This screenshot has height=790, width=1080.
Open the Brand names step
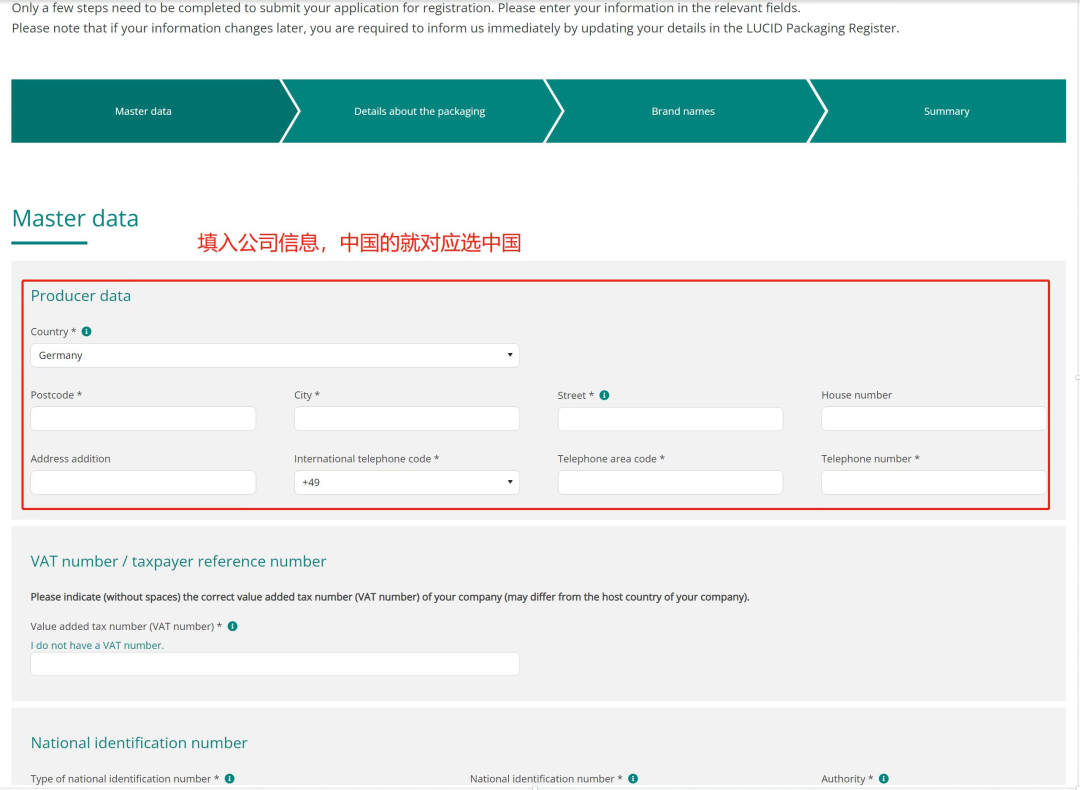pyautogui.click(x=683, y=111)
